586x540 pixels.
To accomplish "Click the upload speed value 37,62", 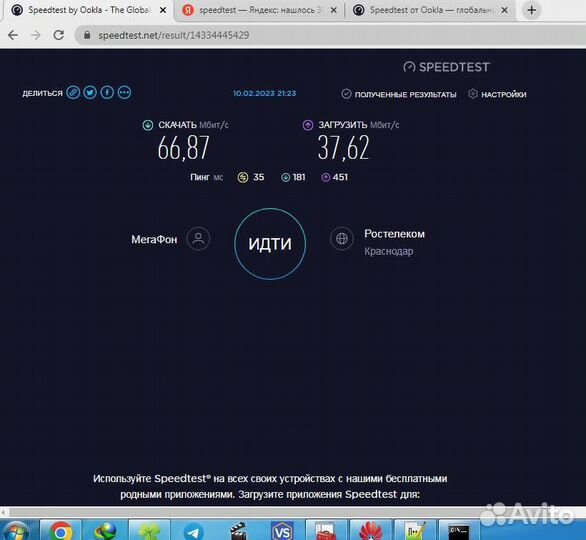I will tap(343, 148).
